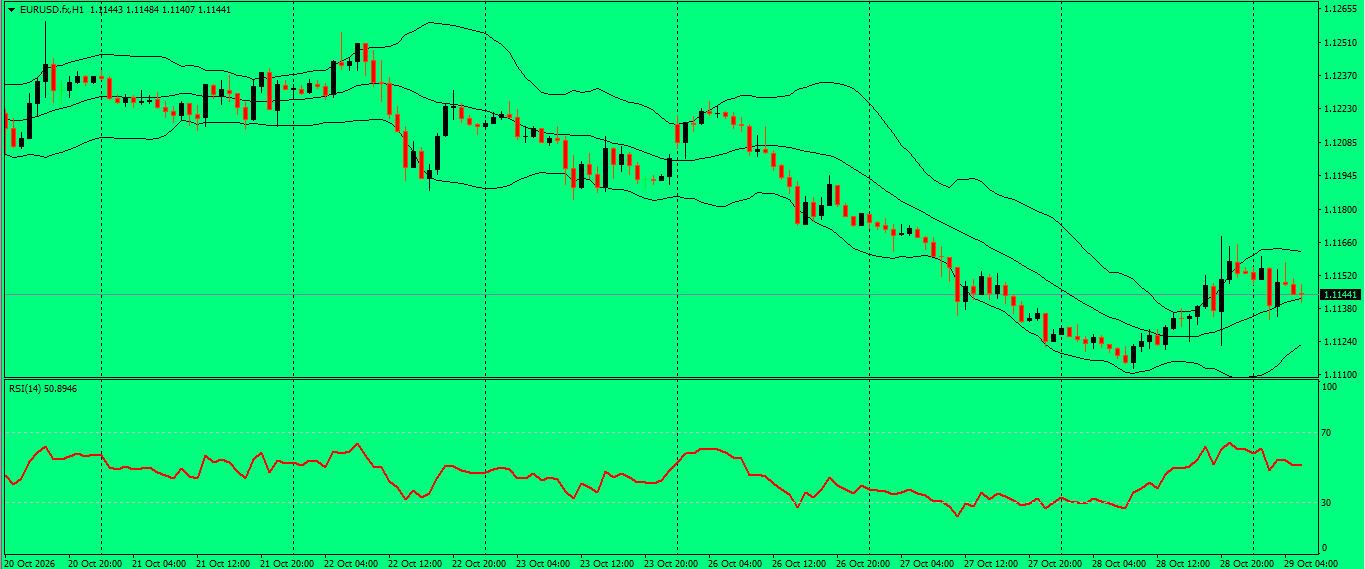
Task: Click the RSI 70 level label
Action: tap(1327, 433)
